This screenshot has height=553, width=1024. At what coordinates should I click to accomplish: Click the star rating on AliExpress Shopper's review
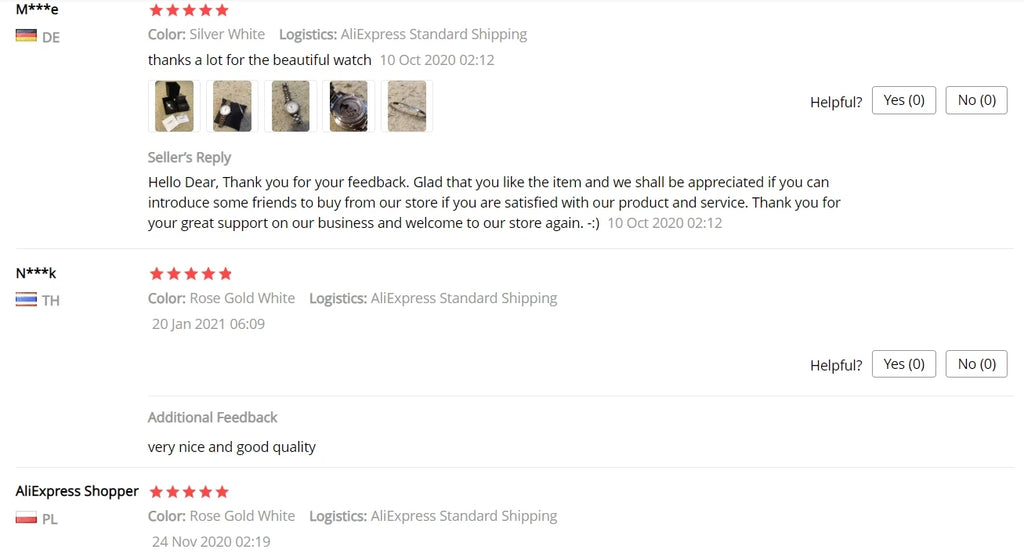click(x=189, y=491)
